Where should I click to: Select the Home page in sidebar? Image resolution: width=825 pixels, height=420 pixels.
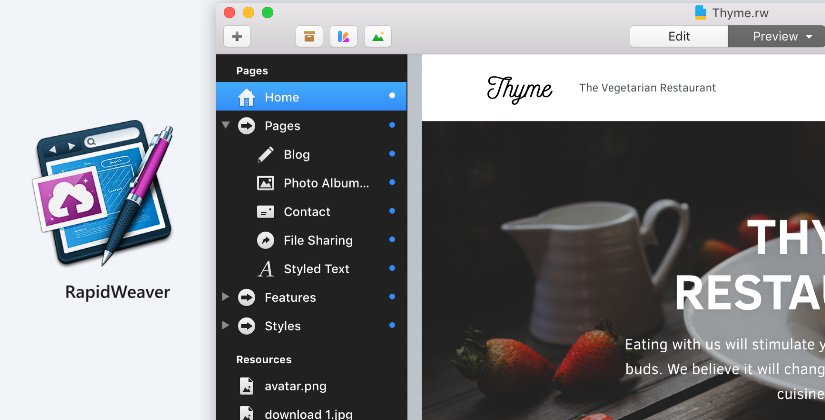pos(281,97)
